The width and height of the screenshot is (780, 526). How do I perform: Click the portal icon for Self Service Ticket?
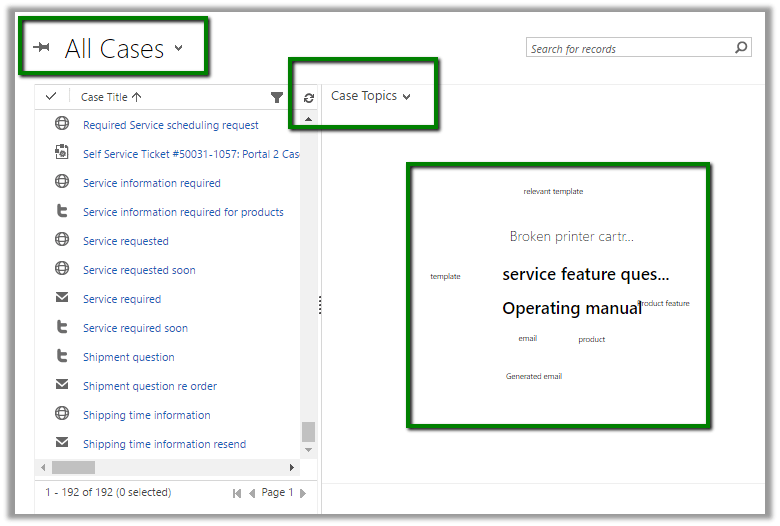tap(62, 153)
